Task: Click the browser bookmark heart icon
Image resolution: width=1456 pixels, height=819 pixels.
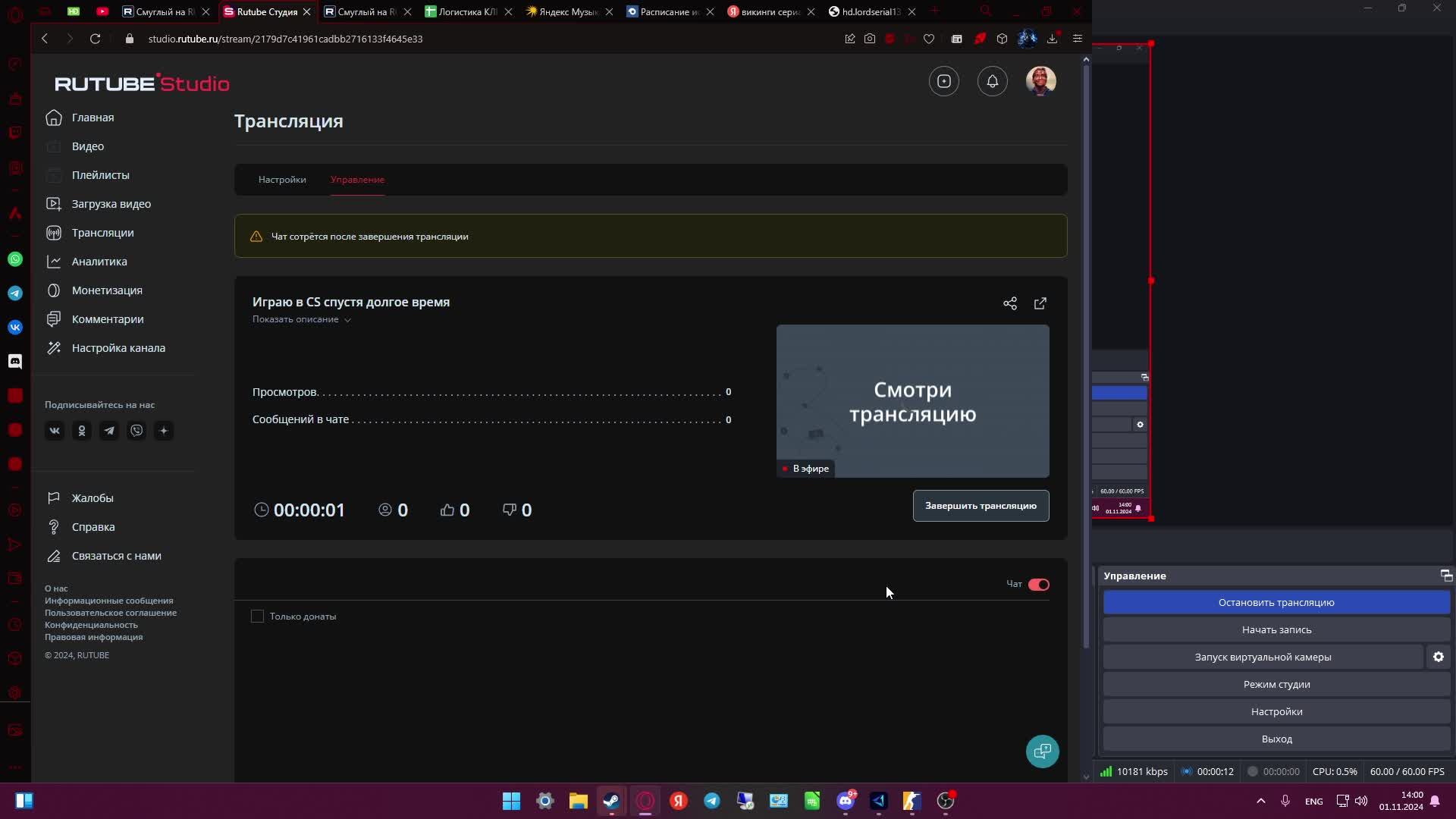Action: pos(928,39)
